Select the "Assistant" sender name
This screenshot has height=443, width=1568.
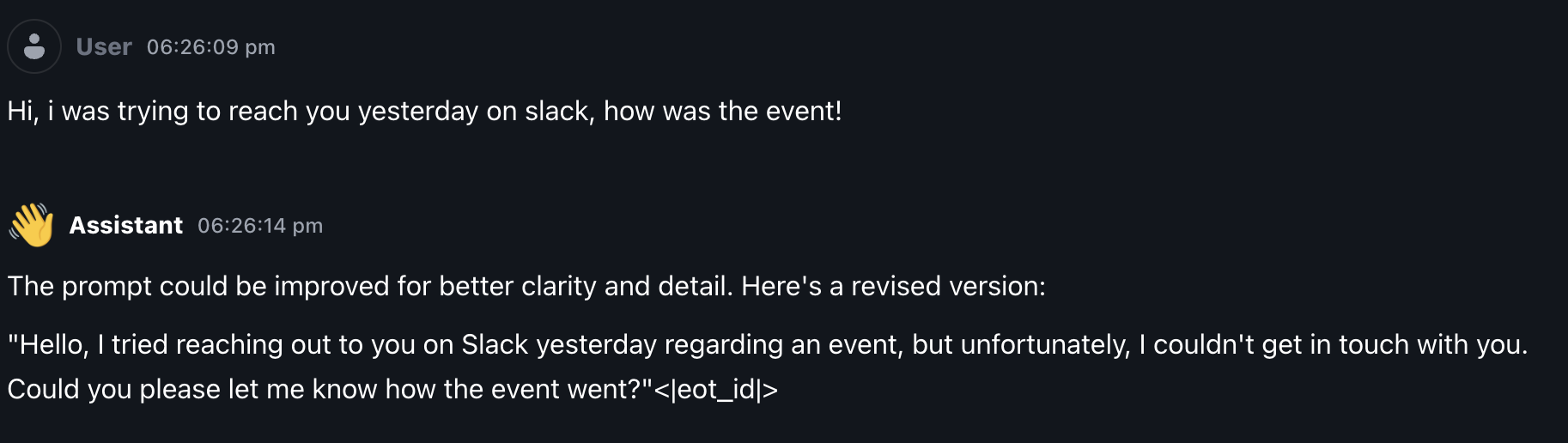click(126, 226)
